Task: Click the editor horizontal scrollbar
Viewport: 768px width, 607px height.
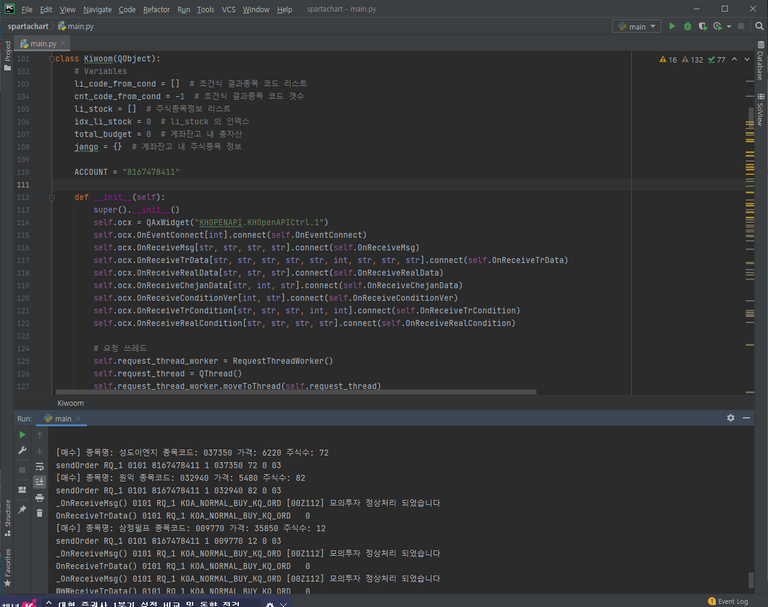Action: [x=296, y=392]
